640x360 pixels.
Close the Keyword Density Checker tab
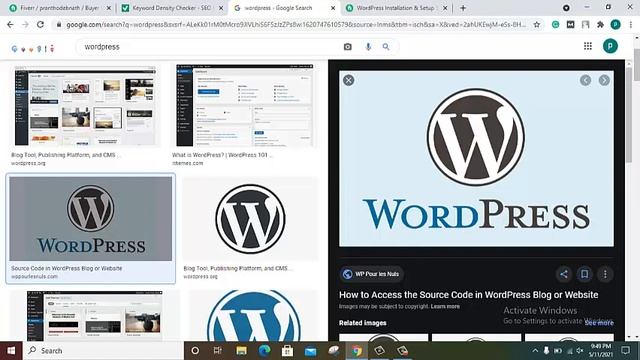point(221,8)
